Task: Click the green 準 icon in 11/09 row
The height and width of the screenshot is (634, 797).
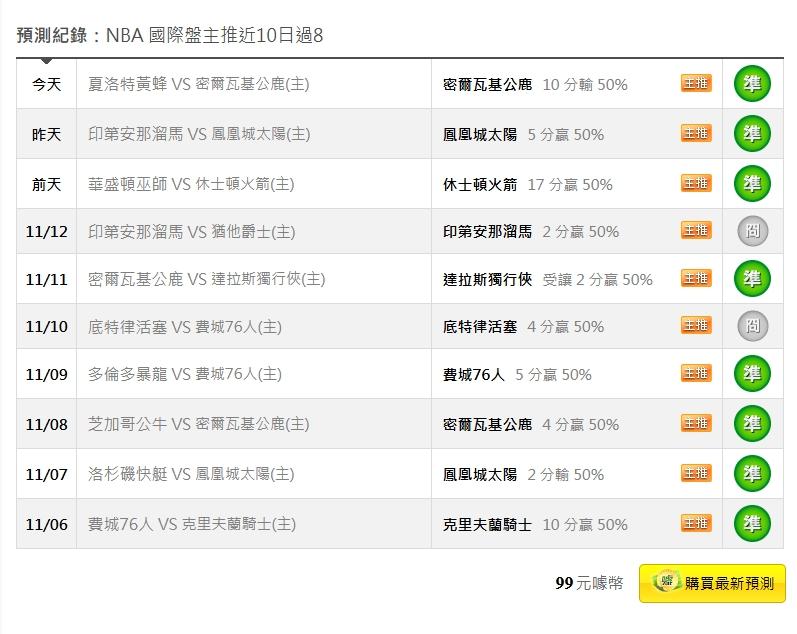Action: coord(752,374)
